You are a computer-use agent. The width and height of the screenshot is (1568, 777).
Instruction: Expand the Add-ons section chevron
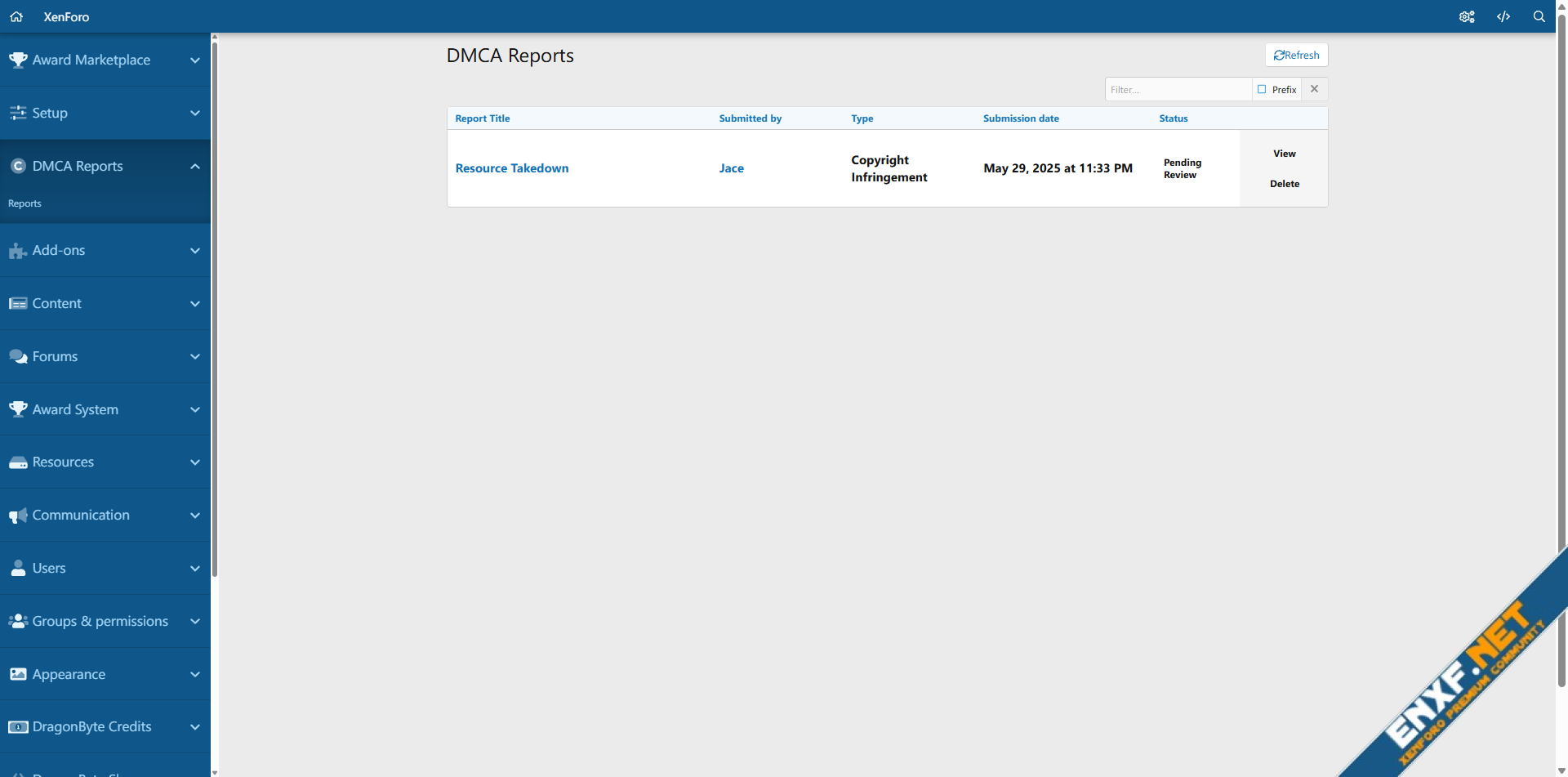195,250
